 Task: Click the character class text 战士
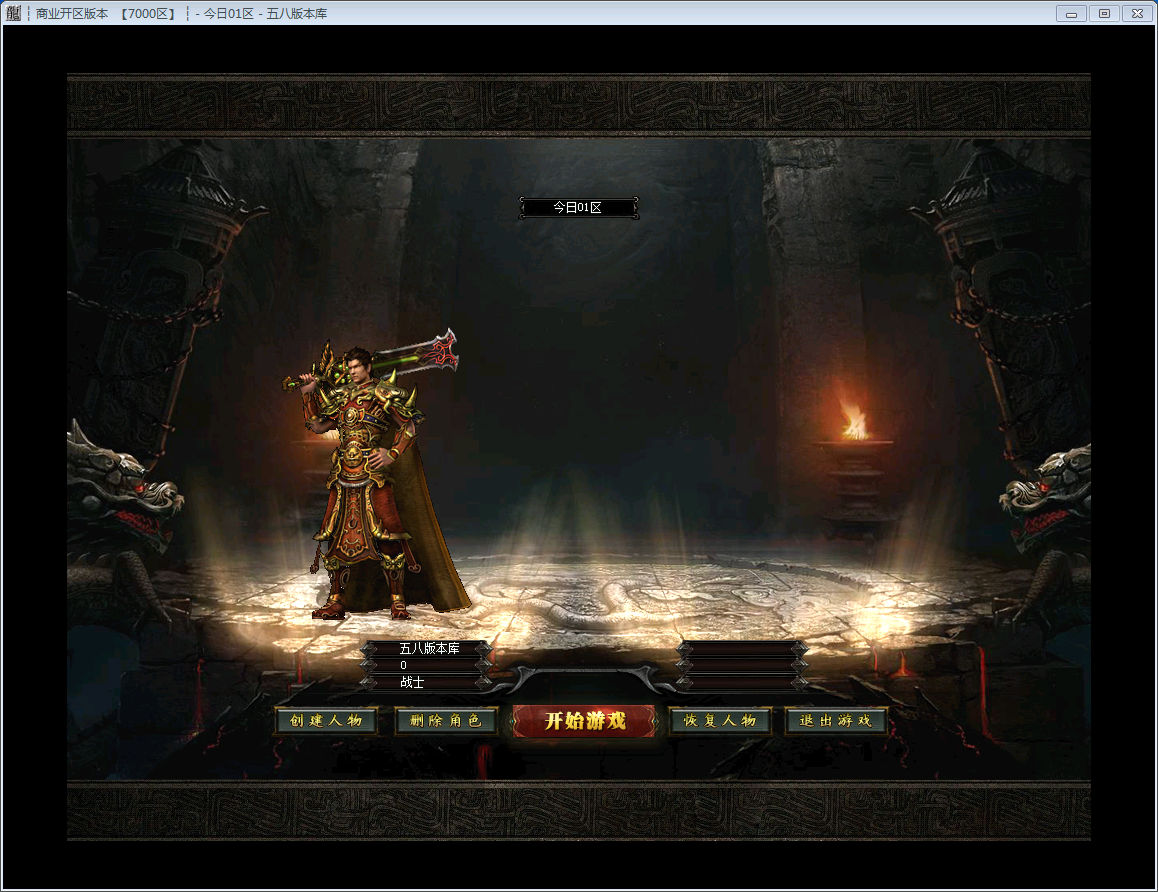click(x=412, y=682)
